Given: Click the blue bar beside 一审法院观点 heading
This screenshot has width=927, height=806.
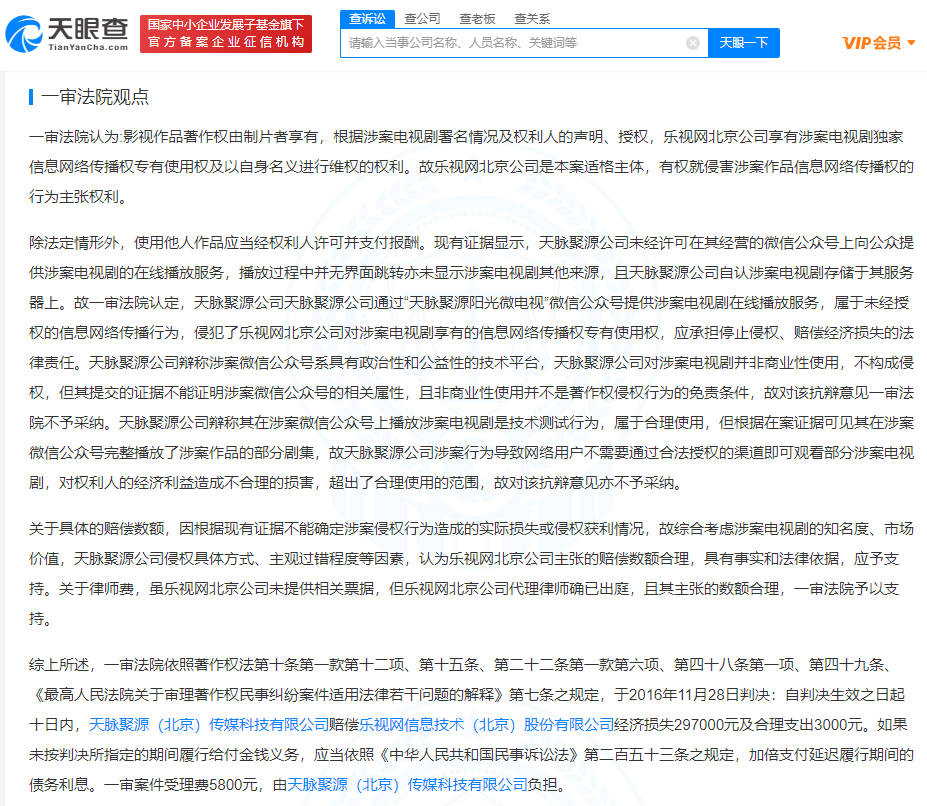Looking at the screenshot, I should [32, 97].
